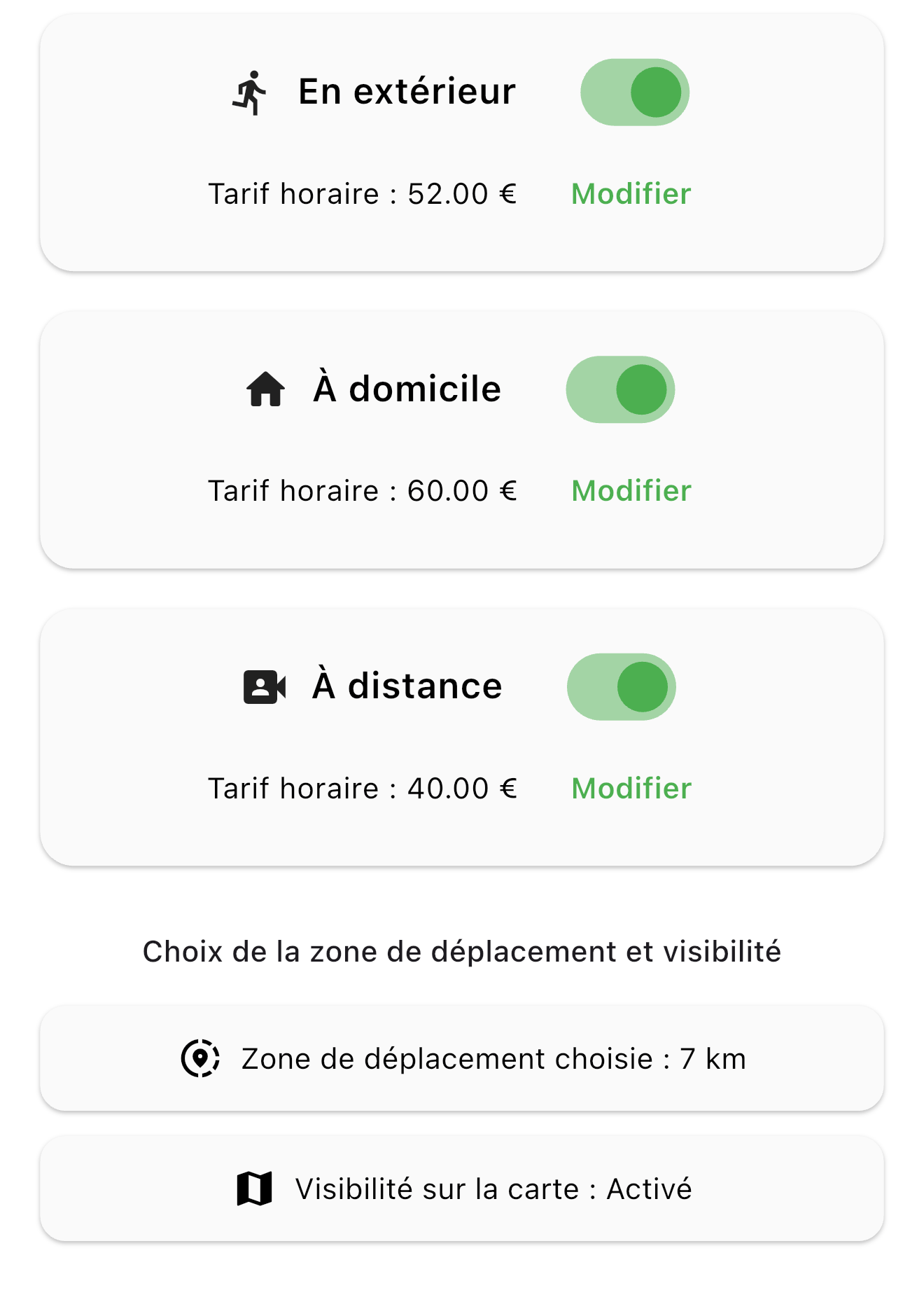This screenshot has height=1316, width=924.
Task: Select the À domicile title
Action: 407,389
